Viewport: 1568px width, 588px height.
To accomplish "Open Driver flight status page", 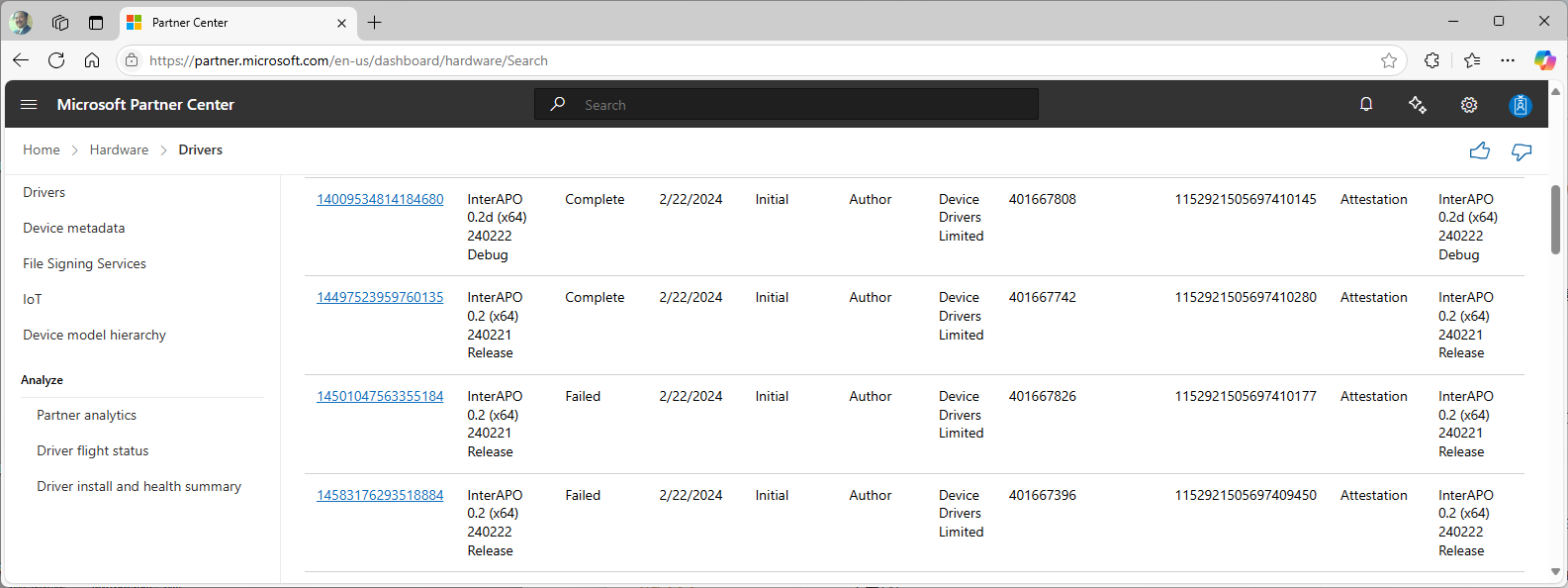I will coord(93,450).
